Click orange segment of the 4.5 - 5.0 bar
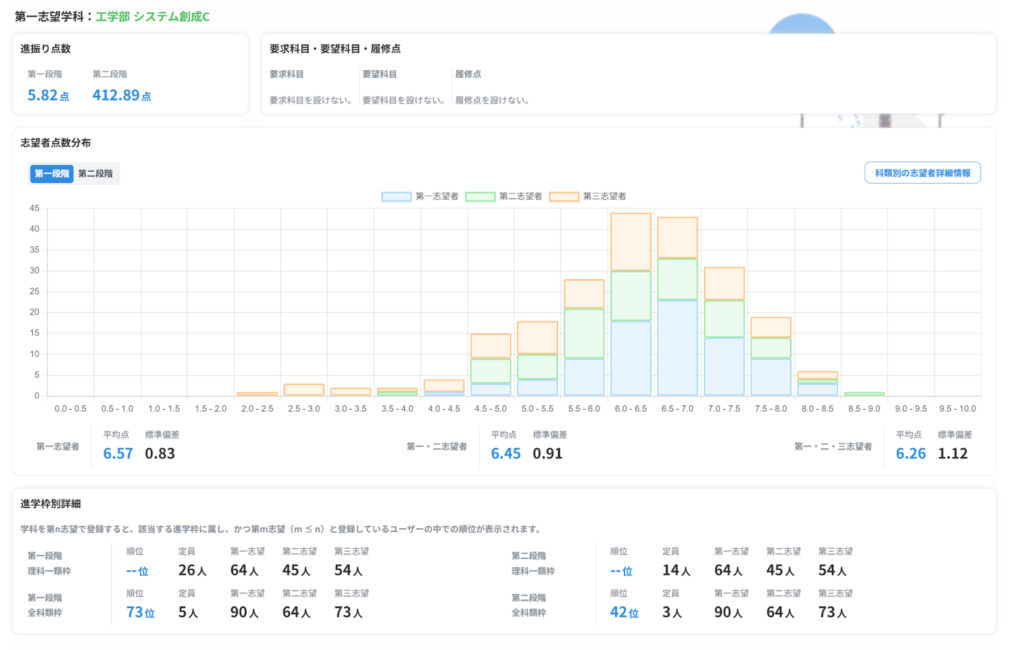The image size is (1024, 650). coord(491,346)
